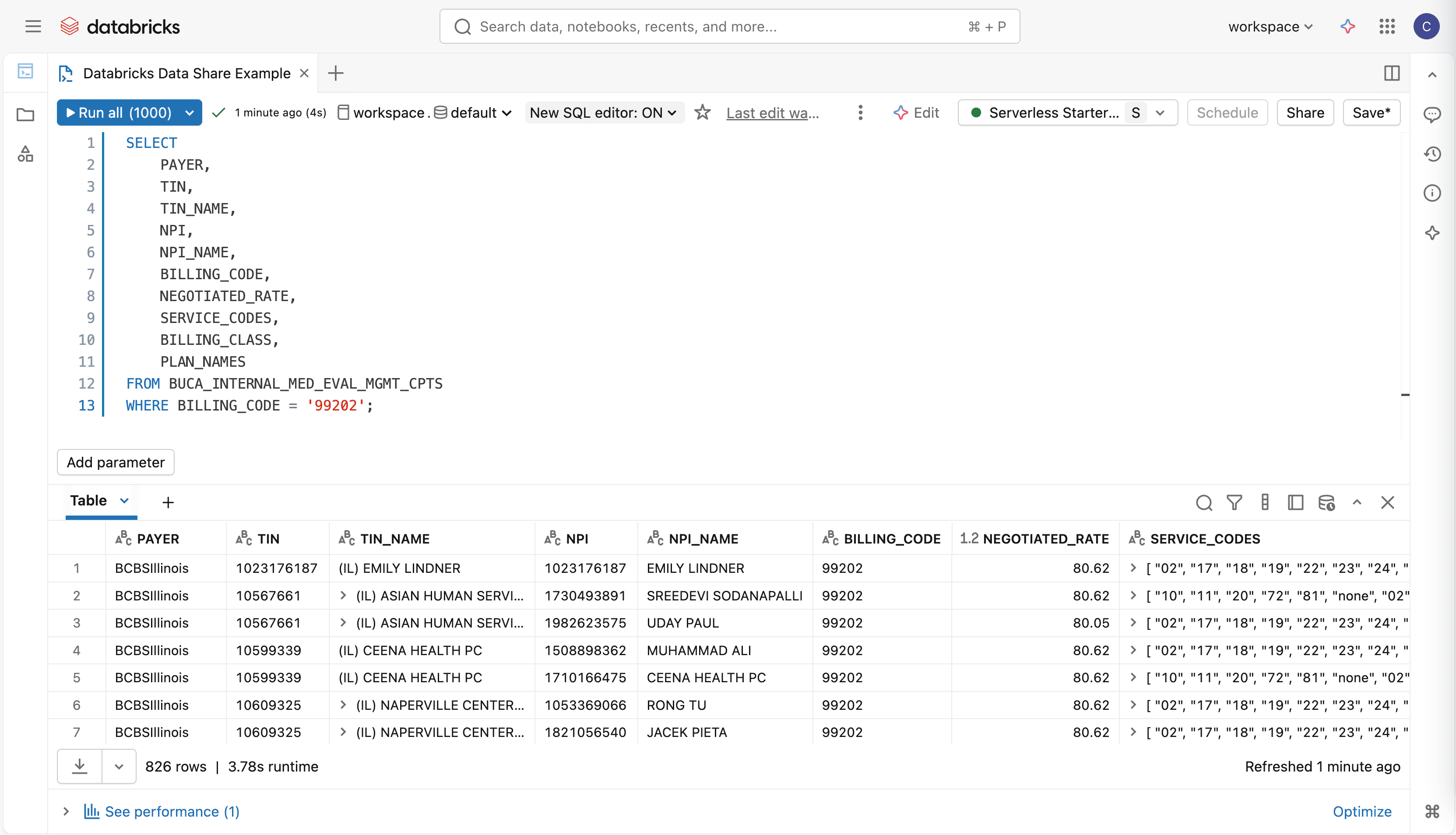This screenshot has width=1456, height=835.
Task: Click the Optimize link at the bottom
Action: 1362,811
